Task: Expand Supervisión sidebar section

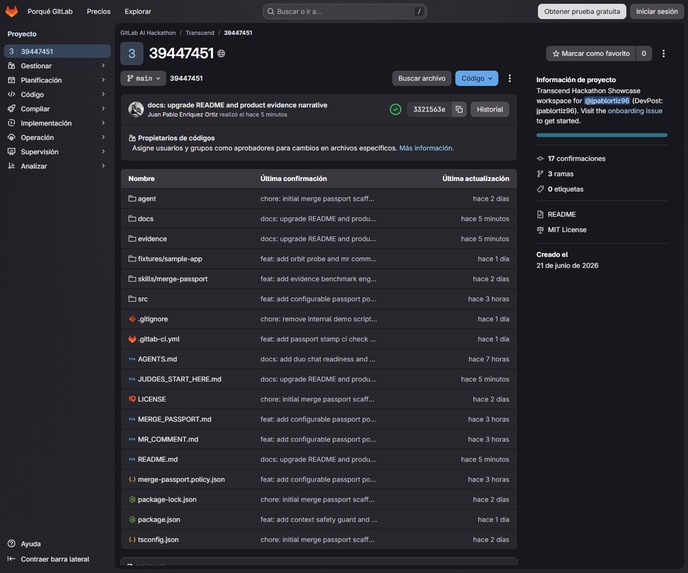Action: click(57, 152)
